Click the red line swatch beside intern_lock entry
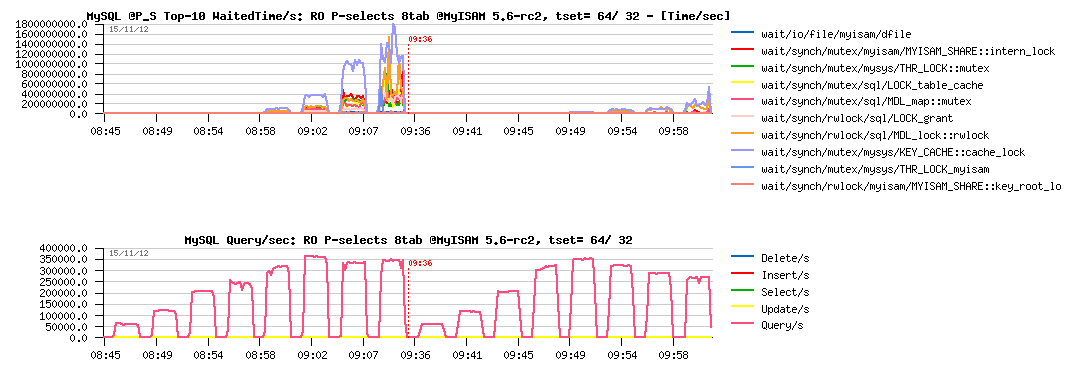Image resolution: width=1077 pixels, height=370 pixels. pos(742,50)
